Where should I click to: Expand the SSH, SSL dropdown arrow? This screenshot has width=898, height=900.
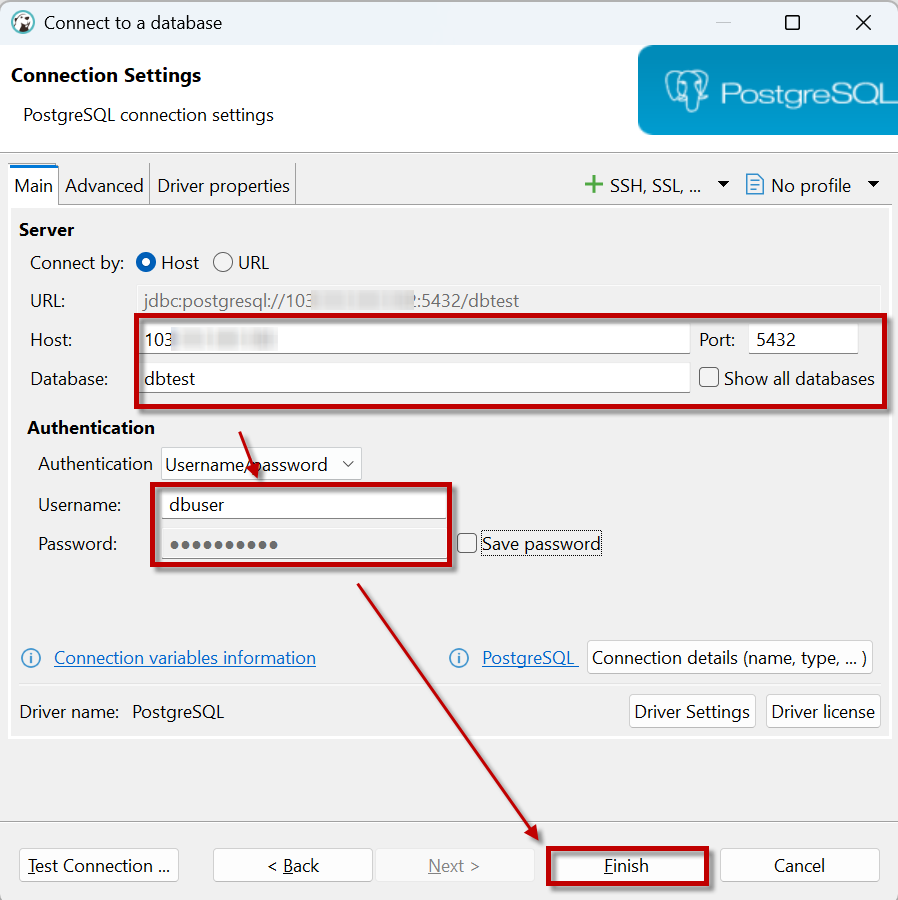pos(723,185)
